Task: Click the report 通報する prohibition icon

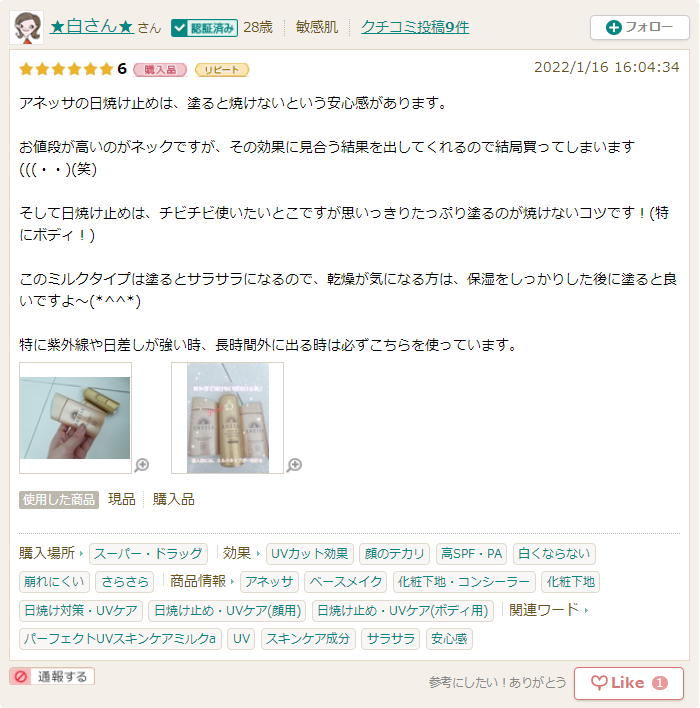Action: (20, 676)
